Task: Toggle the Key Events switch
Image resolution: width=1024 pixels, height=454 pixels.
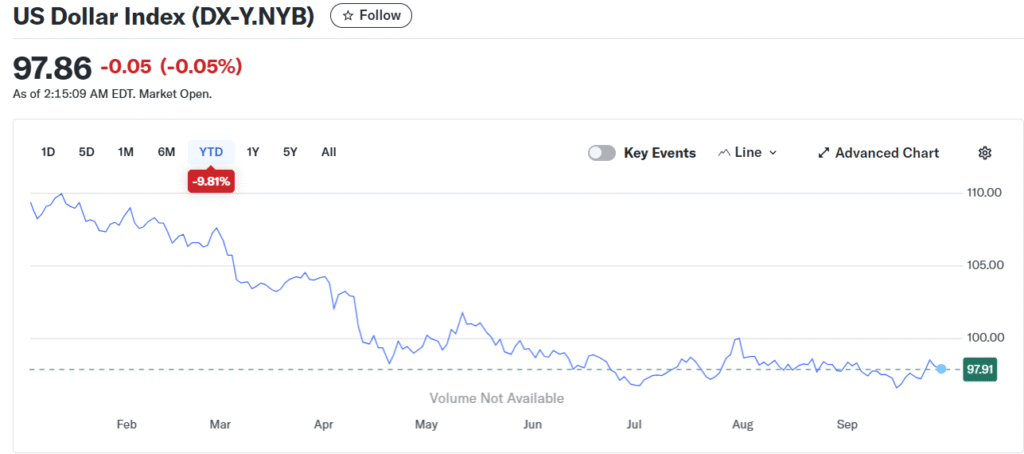Action: pyautogui.click(x=602, y=153)
